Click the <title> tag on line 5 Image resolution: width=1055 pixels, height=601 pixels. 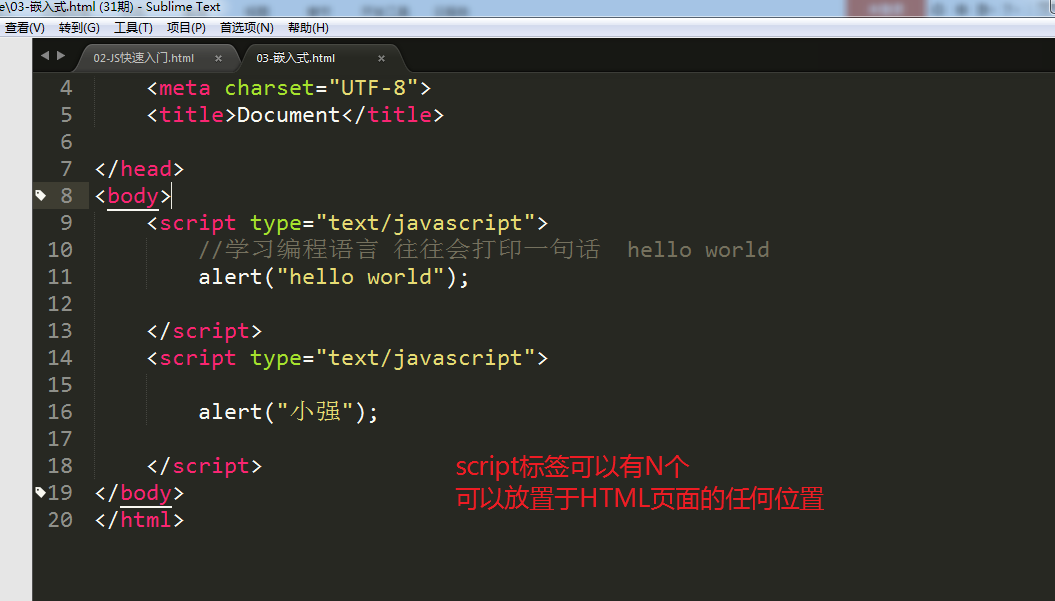(191, 115)
